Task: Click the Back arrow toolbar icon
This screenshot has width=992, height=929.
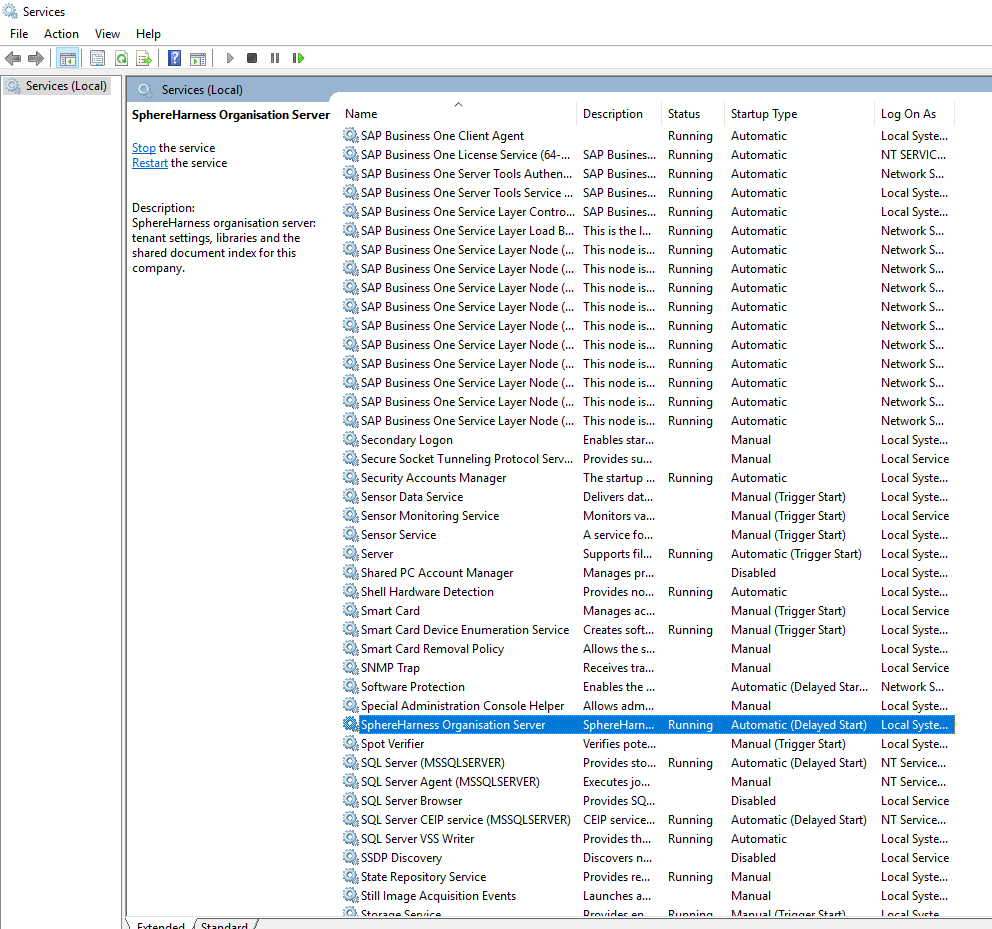Action: [x=13, y=59]
